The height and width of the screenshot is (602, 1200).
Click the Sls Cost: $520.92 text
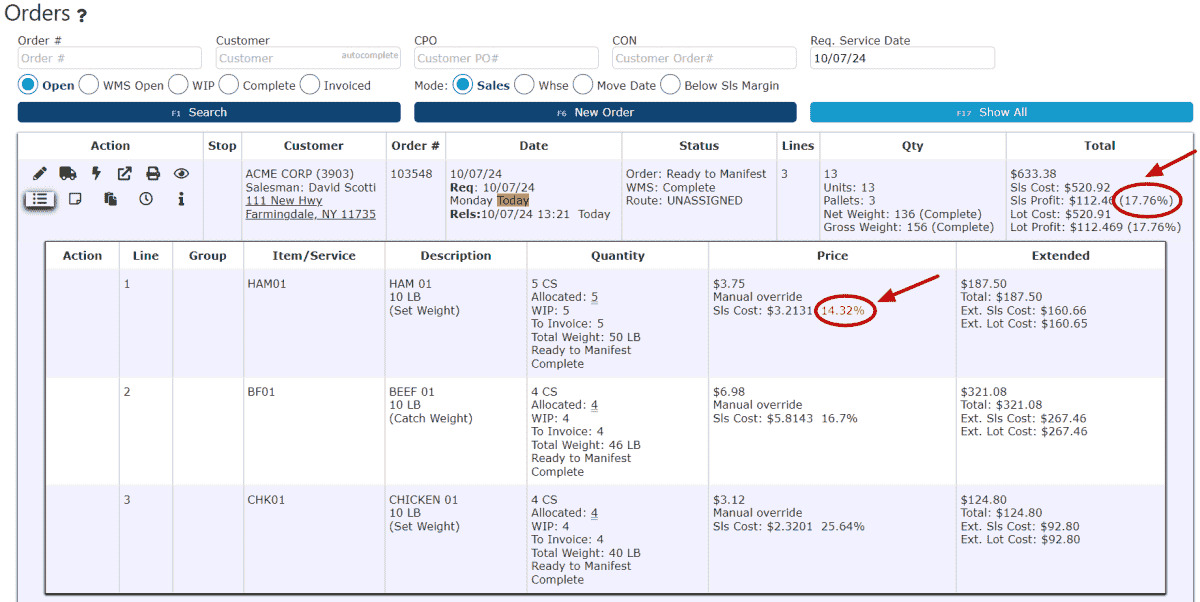tap(1060, 187)
